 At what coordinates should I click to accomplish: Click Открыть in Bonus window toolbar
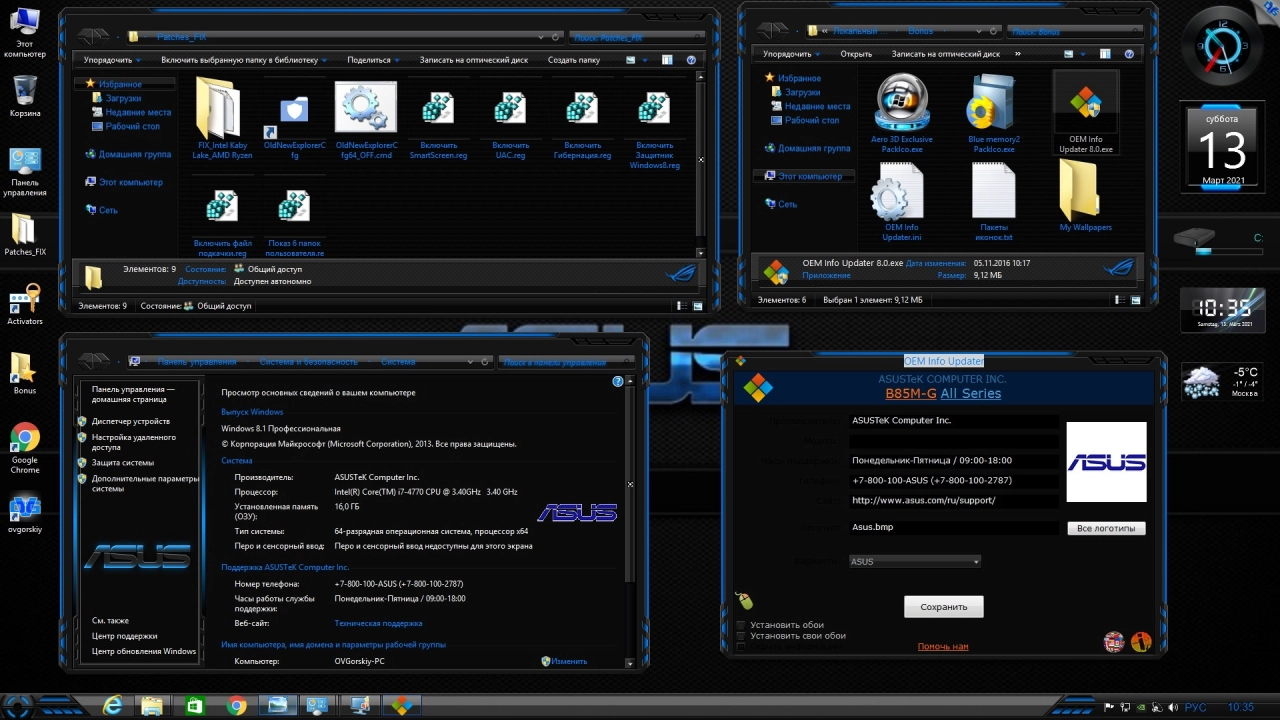(x=856, y=54)
